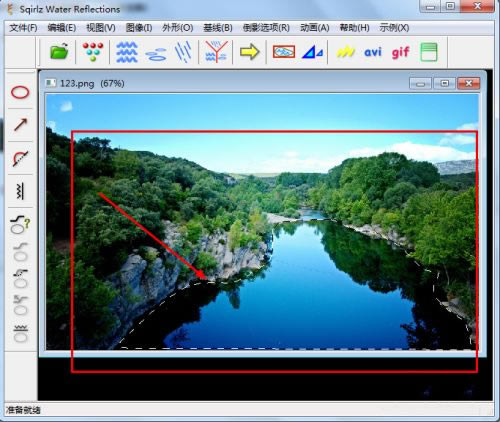Open the 帮助(H) menu

[x=354, y=28]
